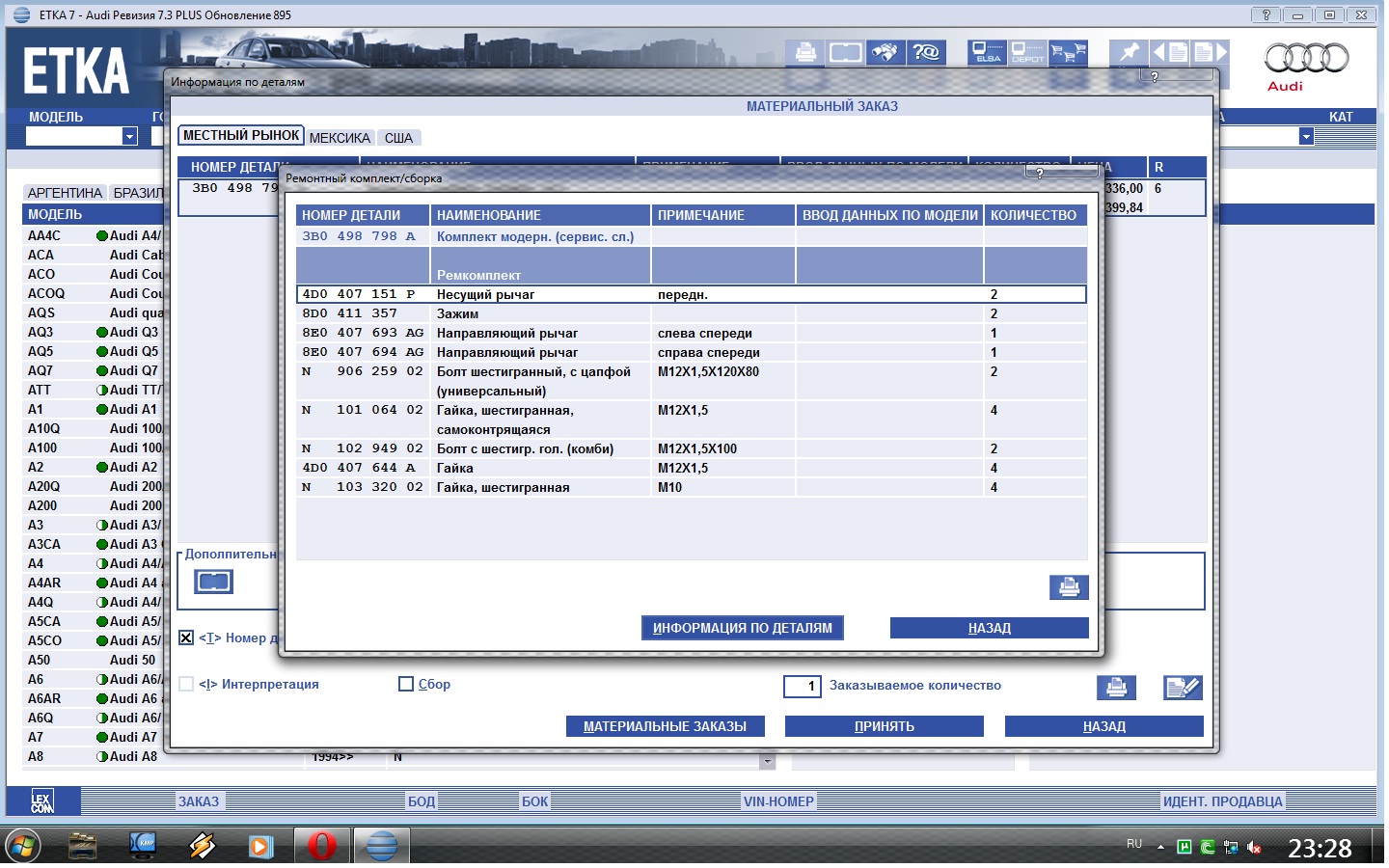Viewport: 1389px width, 868px height.
Task: Select the 8E0 407 694 AG row
Action: pyautogui.click(x=692, y=352)
